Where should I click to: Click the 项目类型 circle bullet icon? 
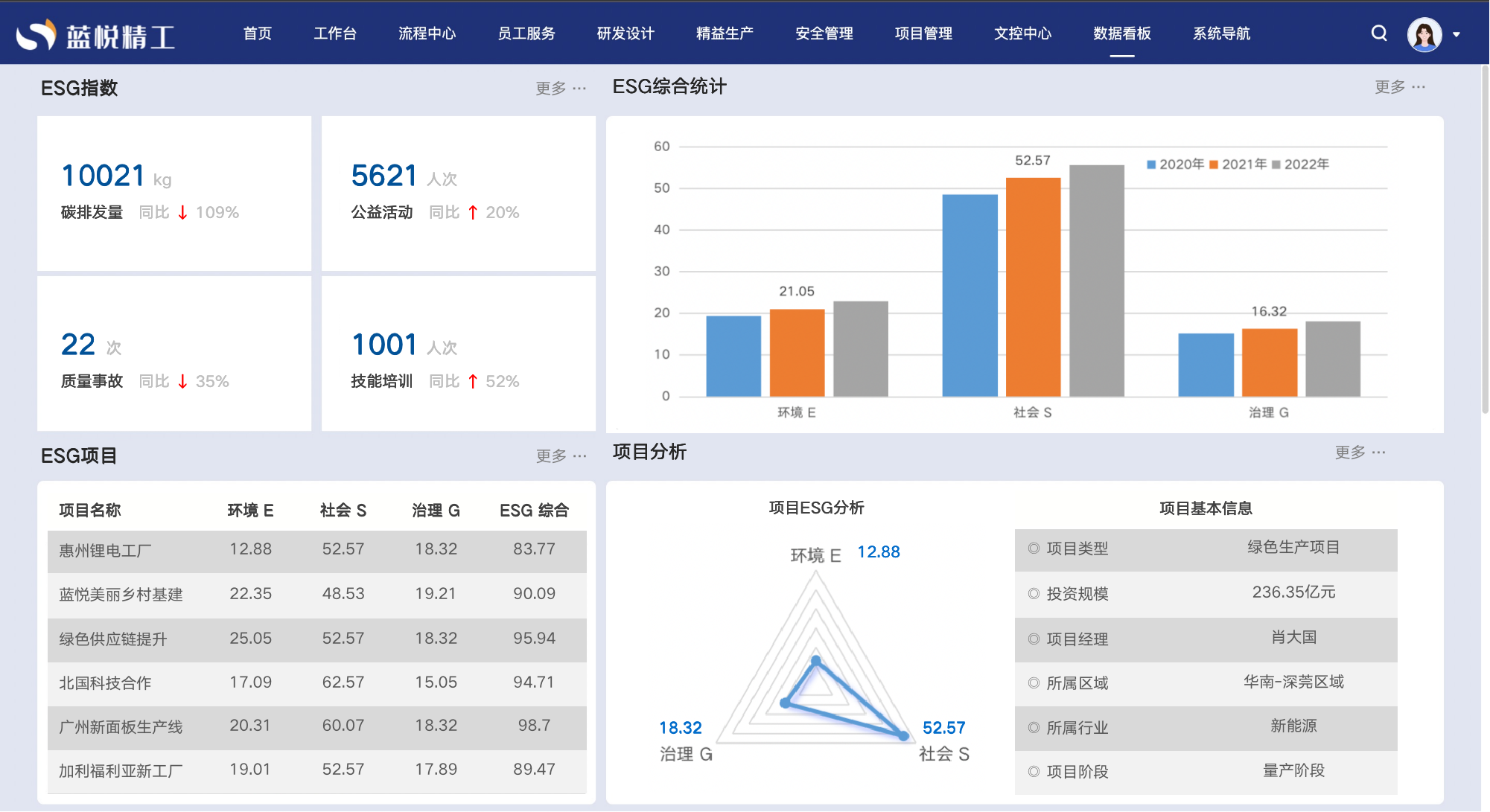[1034, 549]
